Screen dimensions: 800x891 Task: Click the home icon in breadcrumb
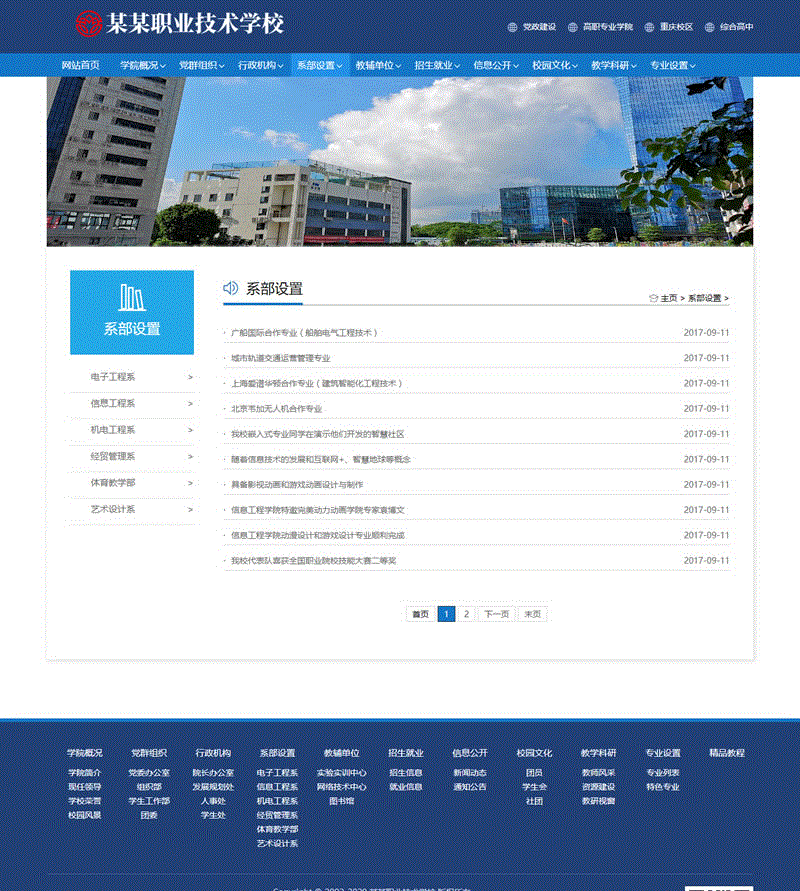pyautogui.click(x=653, y=298)
